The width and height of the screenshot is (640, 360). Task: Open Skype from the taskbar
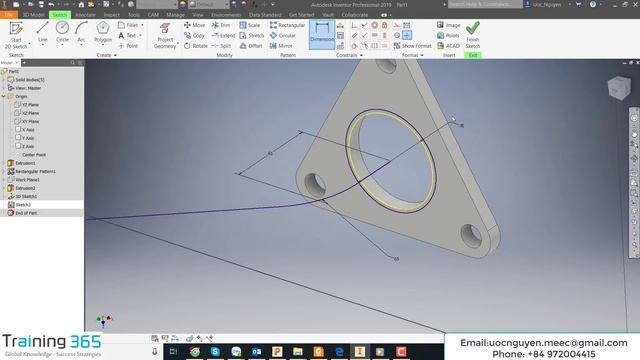click(215, 351)
